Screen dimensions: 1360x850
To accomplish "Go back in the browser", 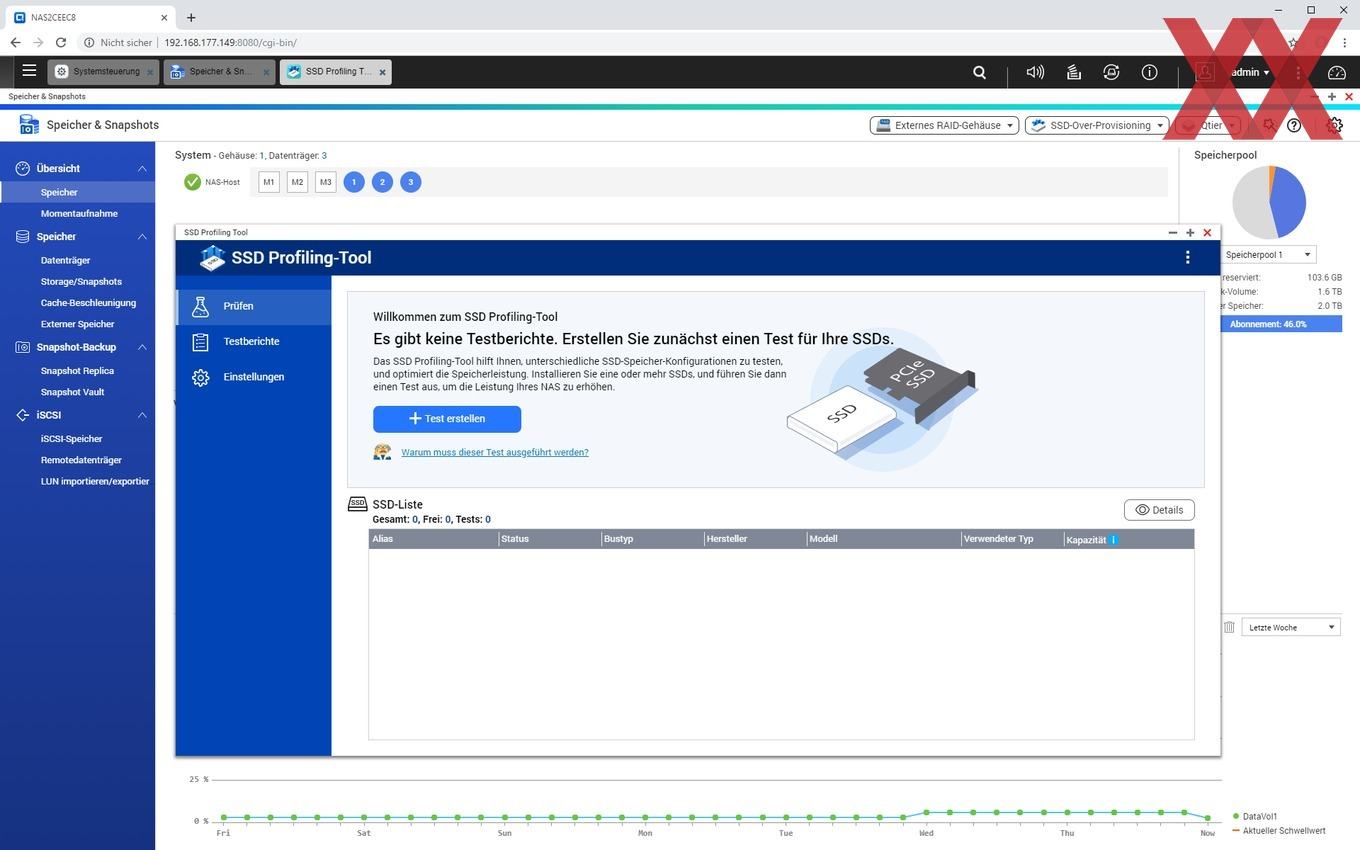I will click(15, 42).
